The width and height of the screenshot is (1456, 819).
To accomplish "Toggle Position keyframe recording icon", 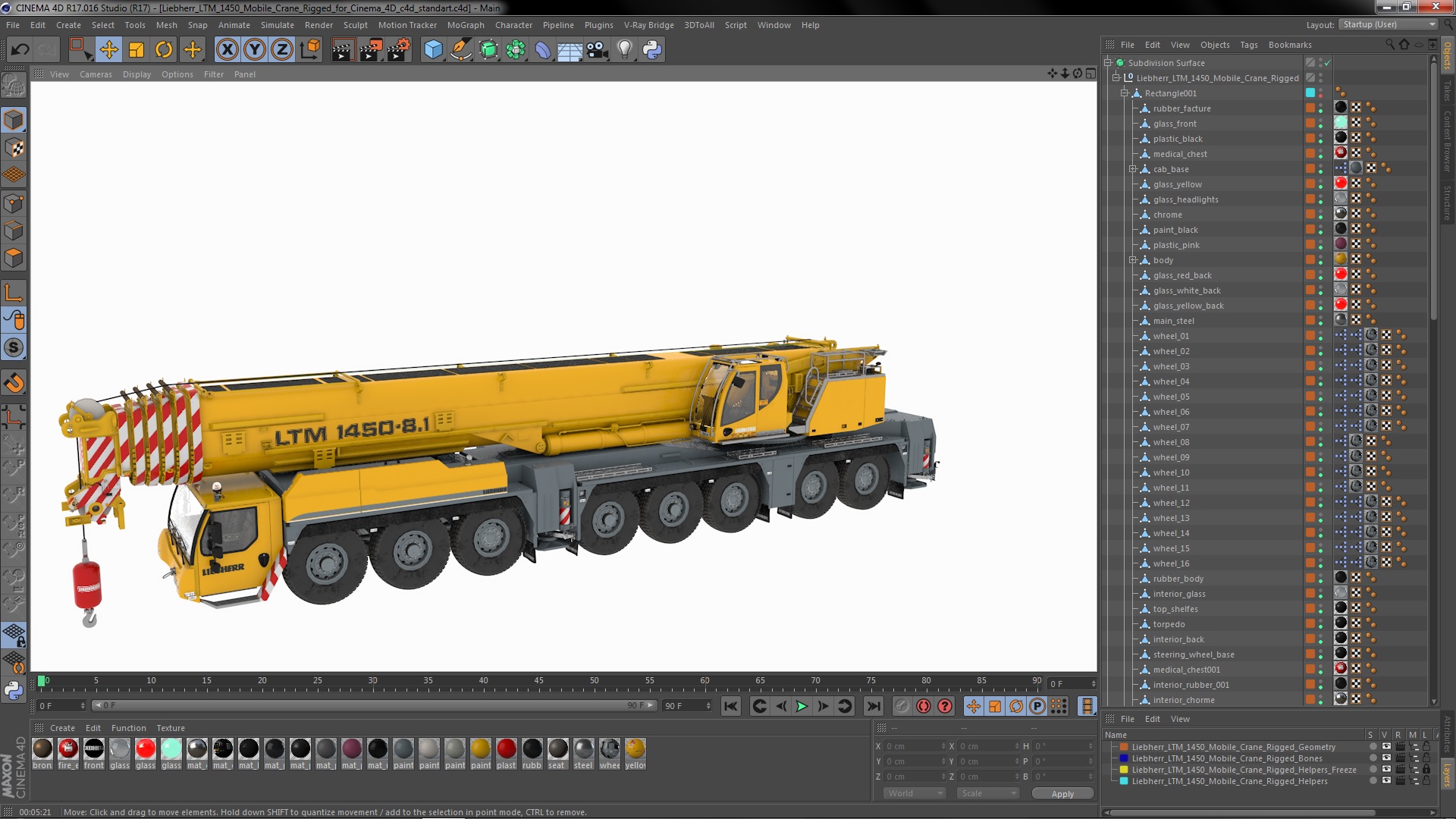I will click(x=974, y=706).
